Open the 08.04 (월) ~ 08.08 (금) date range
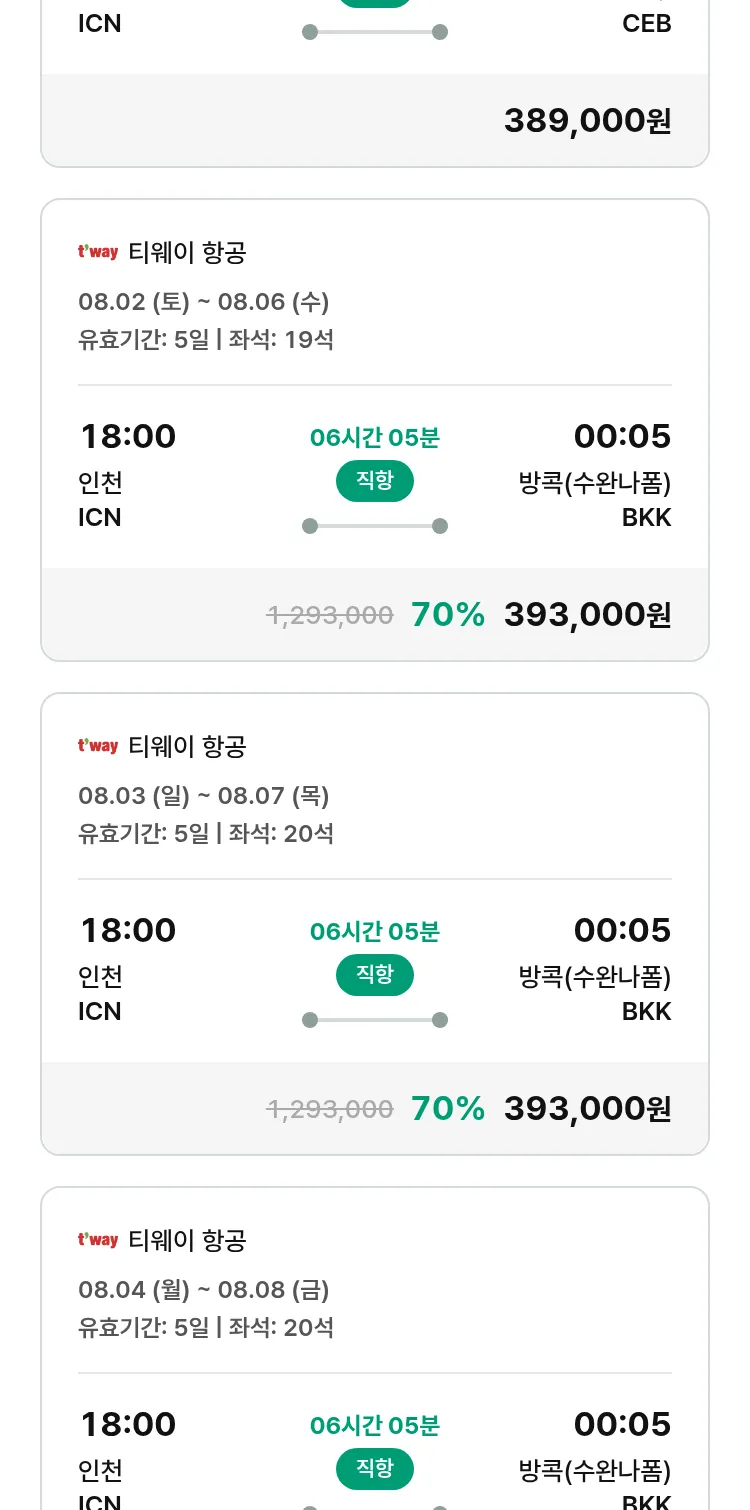Image resolution: width=750 pixels, height=1510 pixels. point(204,1290)
